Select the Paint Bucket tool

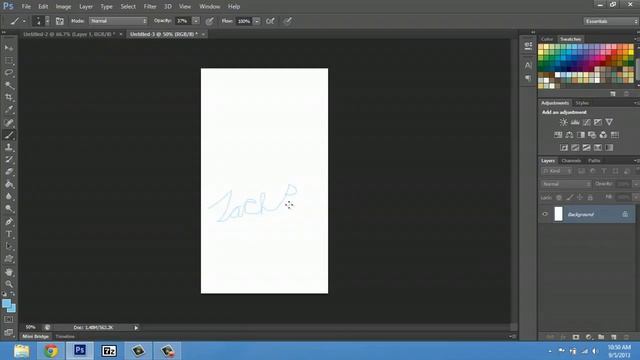[9, 184]
